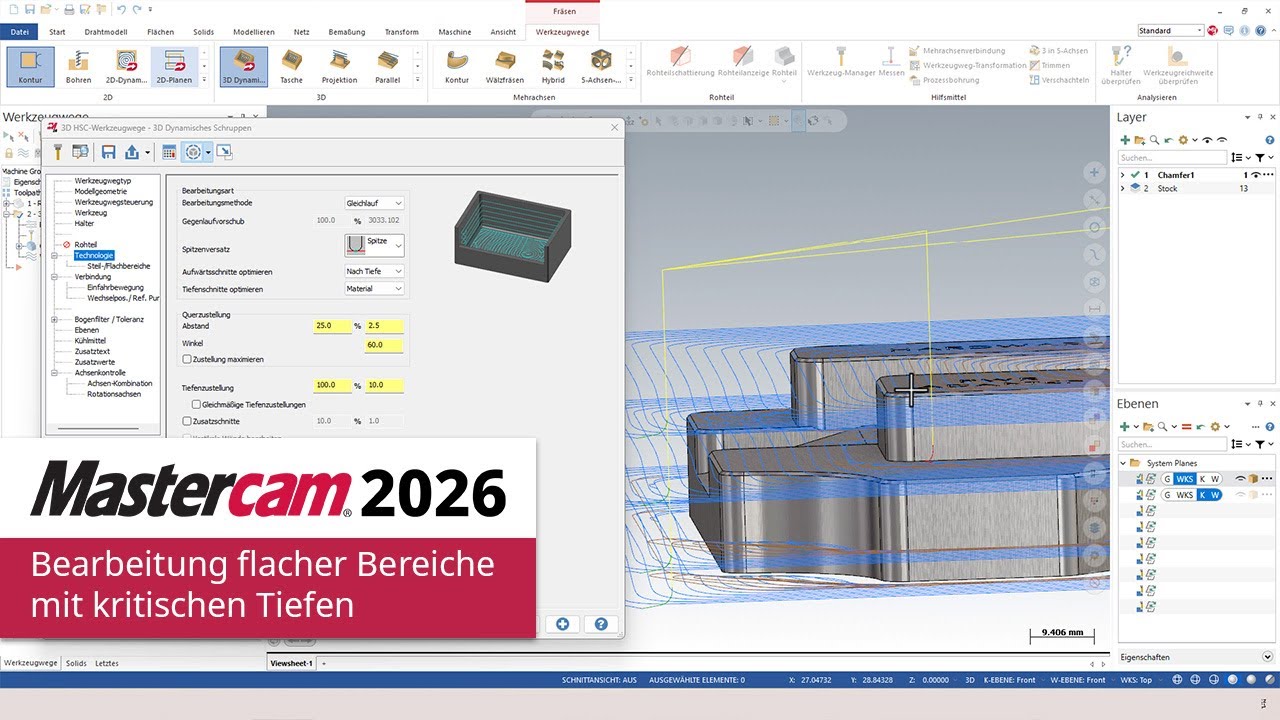This screenshot has height=720, width=1280.
Task: Select the 2D-Dynamisch toolpath icon
Action: coord(127,66)
